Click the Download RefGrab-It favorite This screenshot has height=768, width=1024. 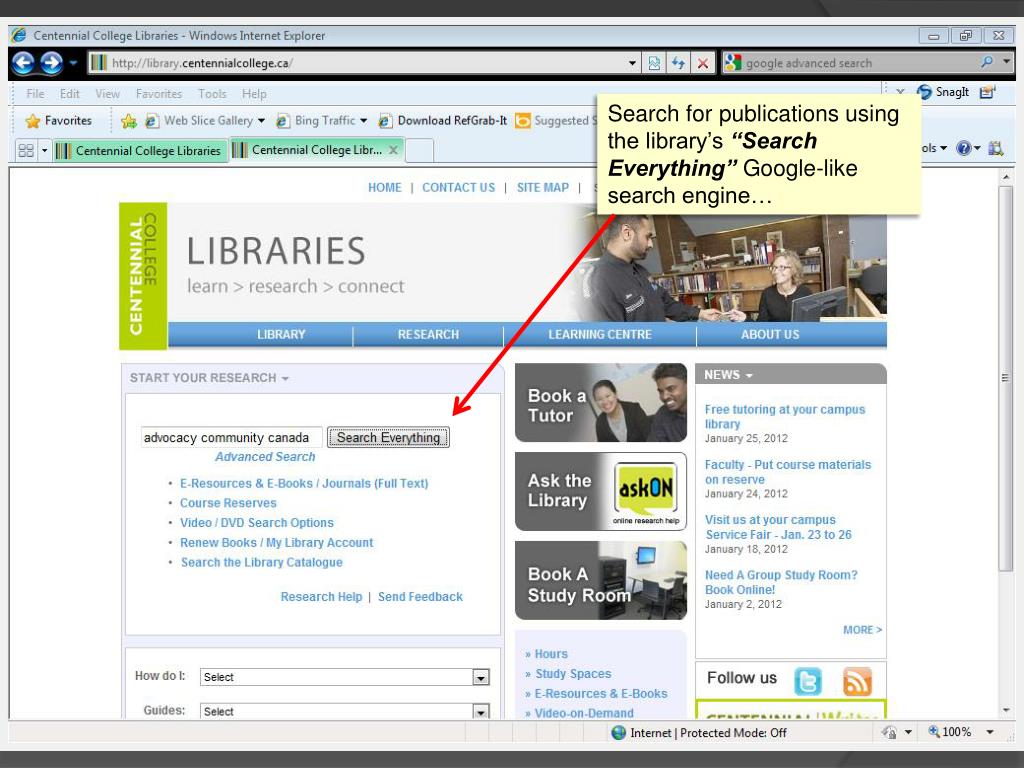[x=442, y=121]
